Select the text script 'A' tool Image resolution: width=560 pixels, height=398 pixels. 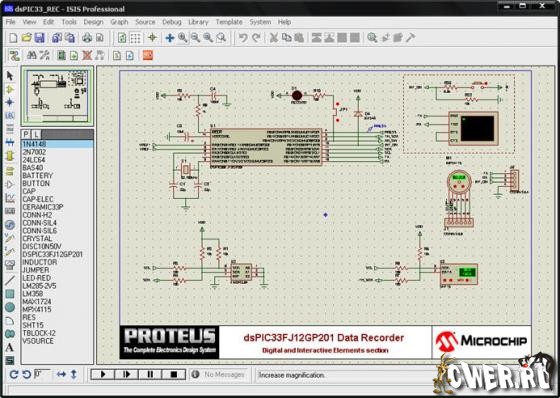(x=10, y=347)
